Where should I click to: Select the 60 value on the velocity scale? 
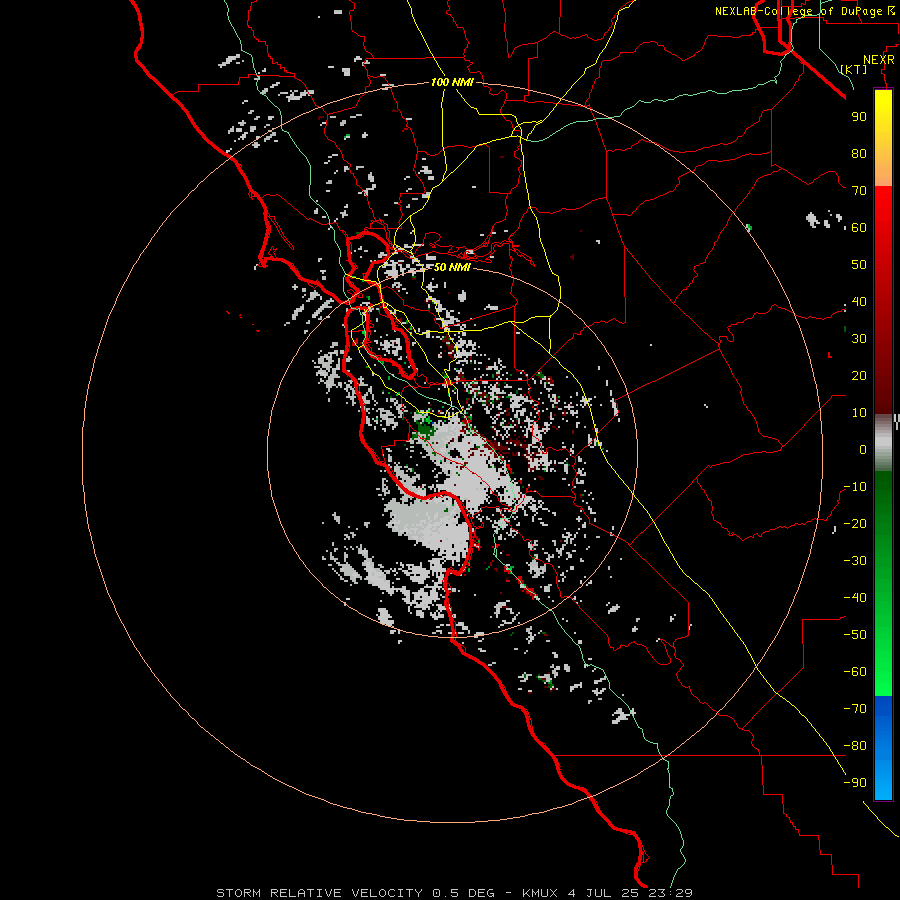click(x=859, y=228)
